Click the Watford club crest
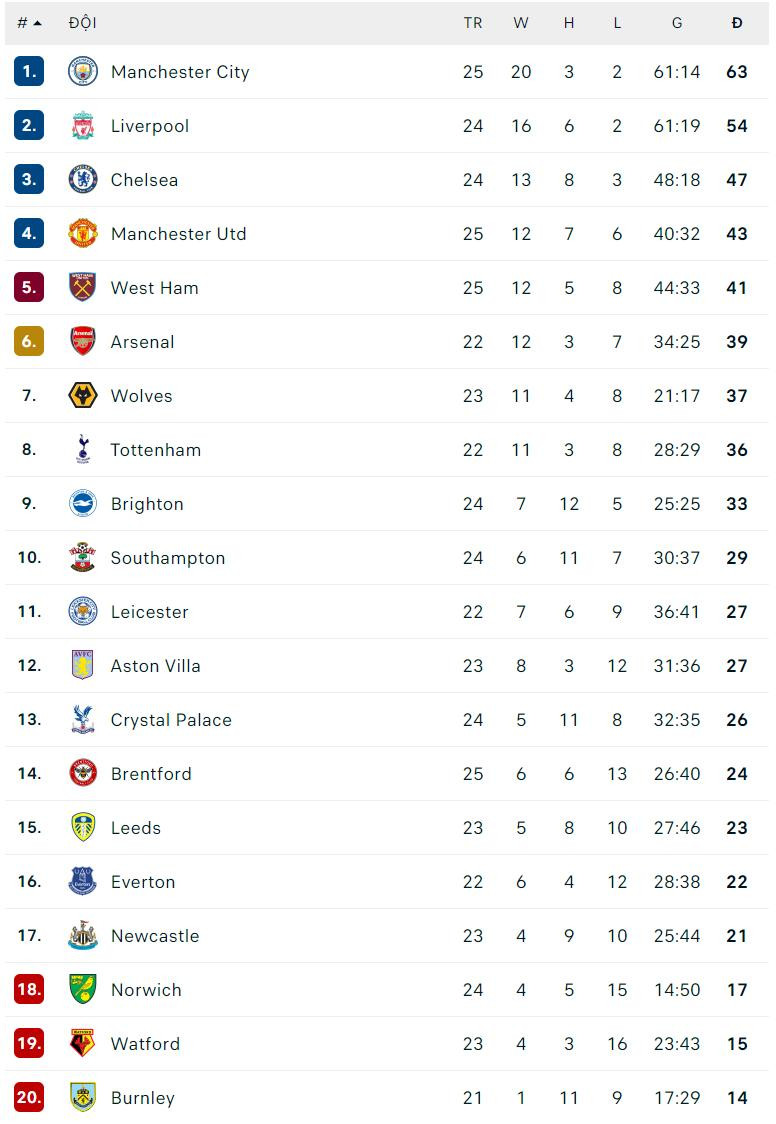776x1124 pixels. pyautogui.click(x=83, y=1044)
